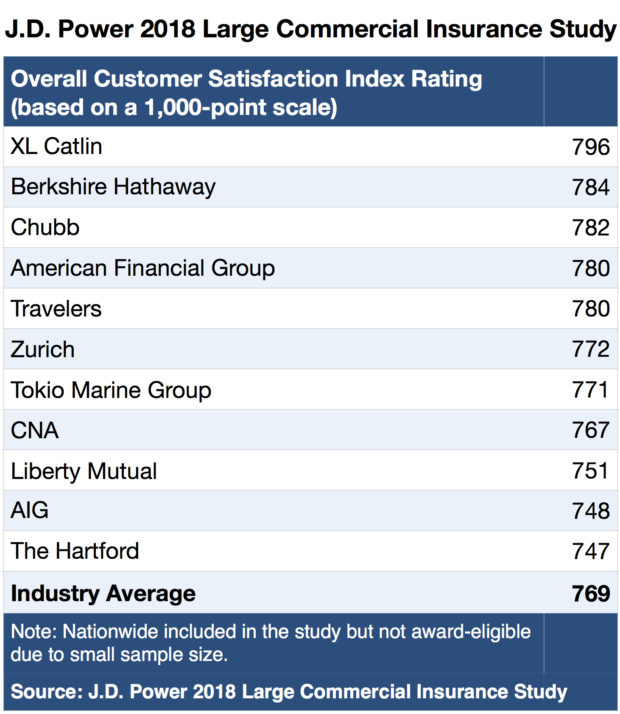
Task: Click the Travelers row label
Action: pos(56,309)
